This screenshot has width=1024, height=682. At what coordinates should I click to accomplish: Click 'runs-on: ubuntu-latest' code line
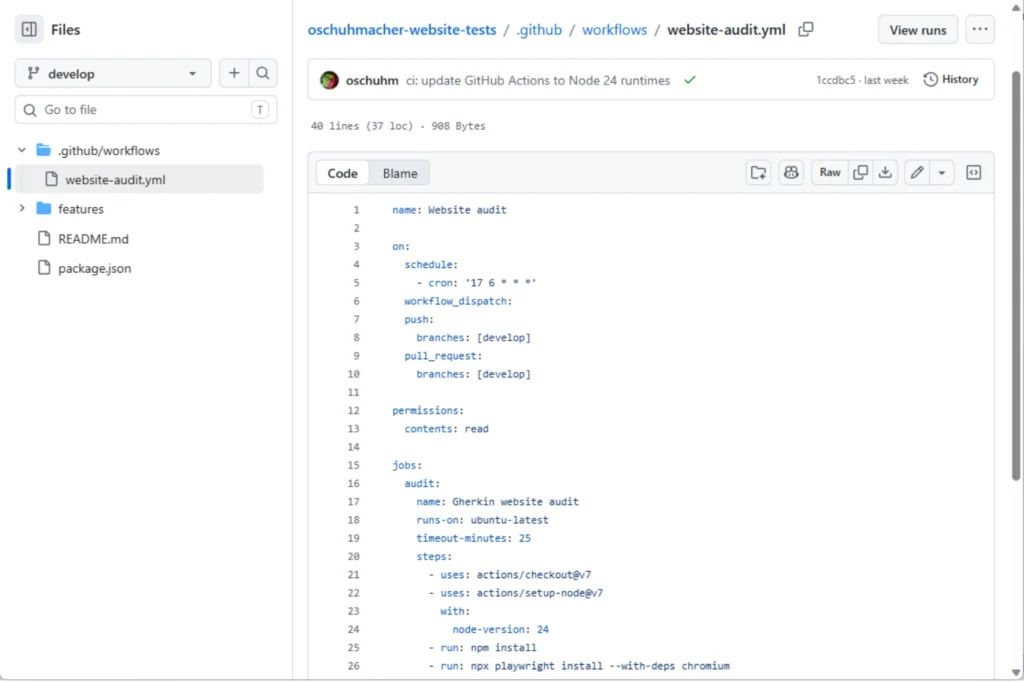[x=482, y=520]
